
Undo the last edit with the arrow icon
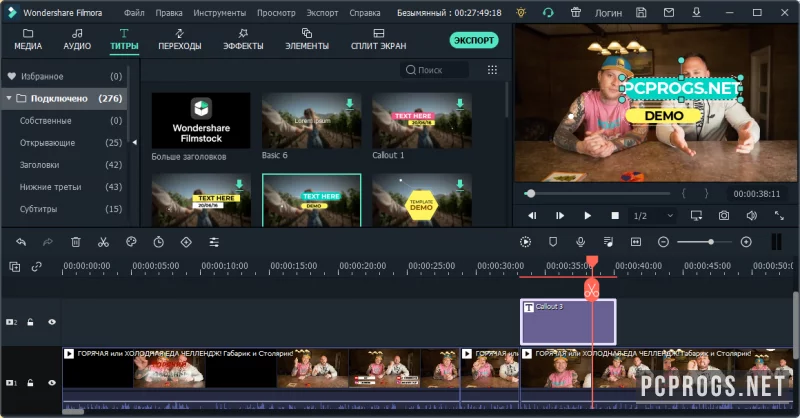pyautogui.click(x=21, y=242)
